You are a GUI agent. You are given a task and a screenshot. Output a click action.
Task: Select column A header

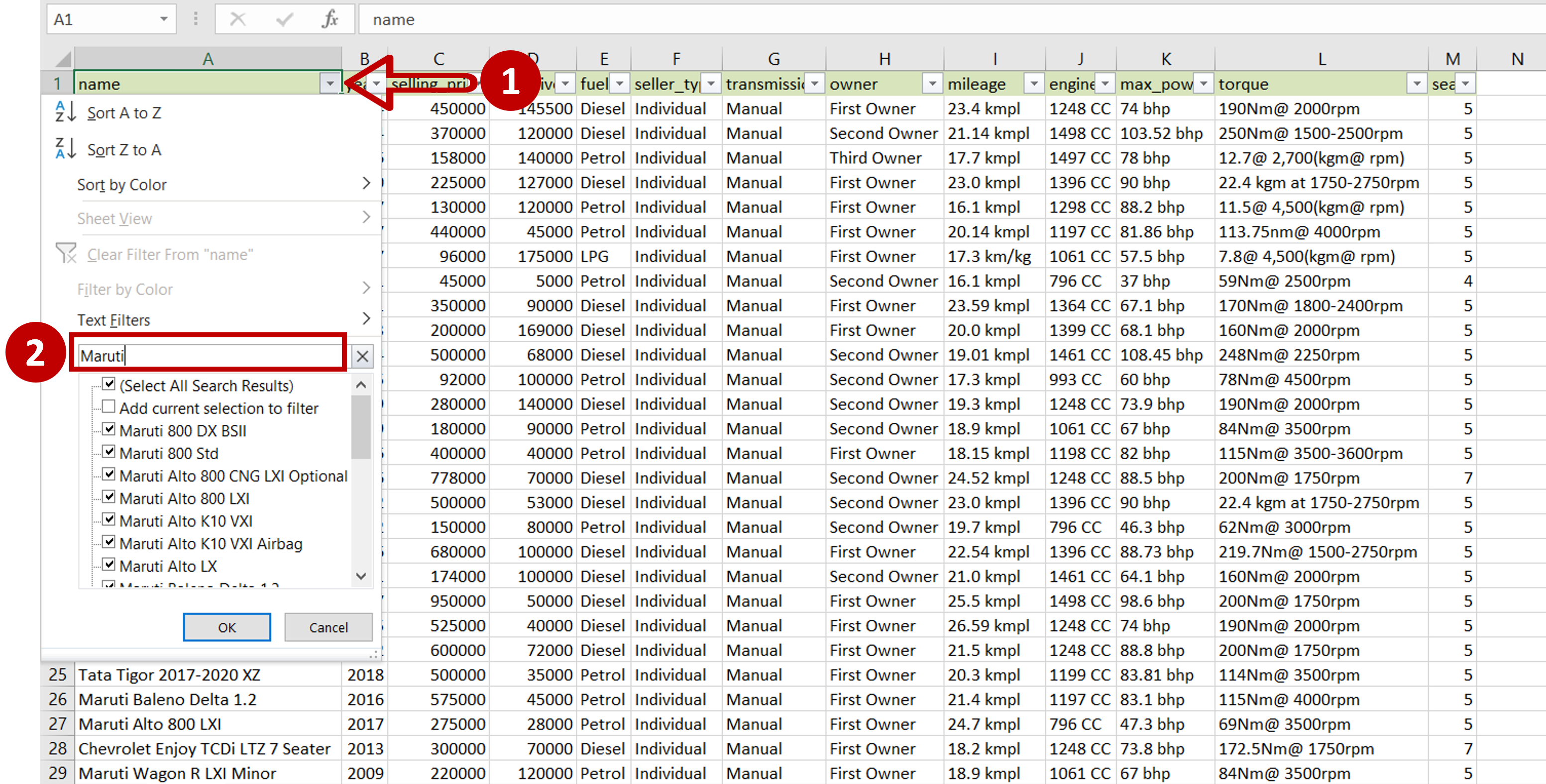(x=208, y=59)
